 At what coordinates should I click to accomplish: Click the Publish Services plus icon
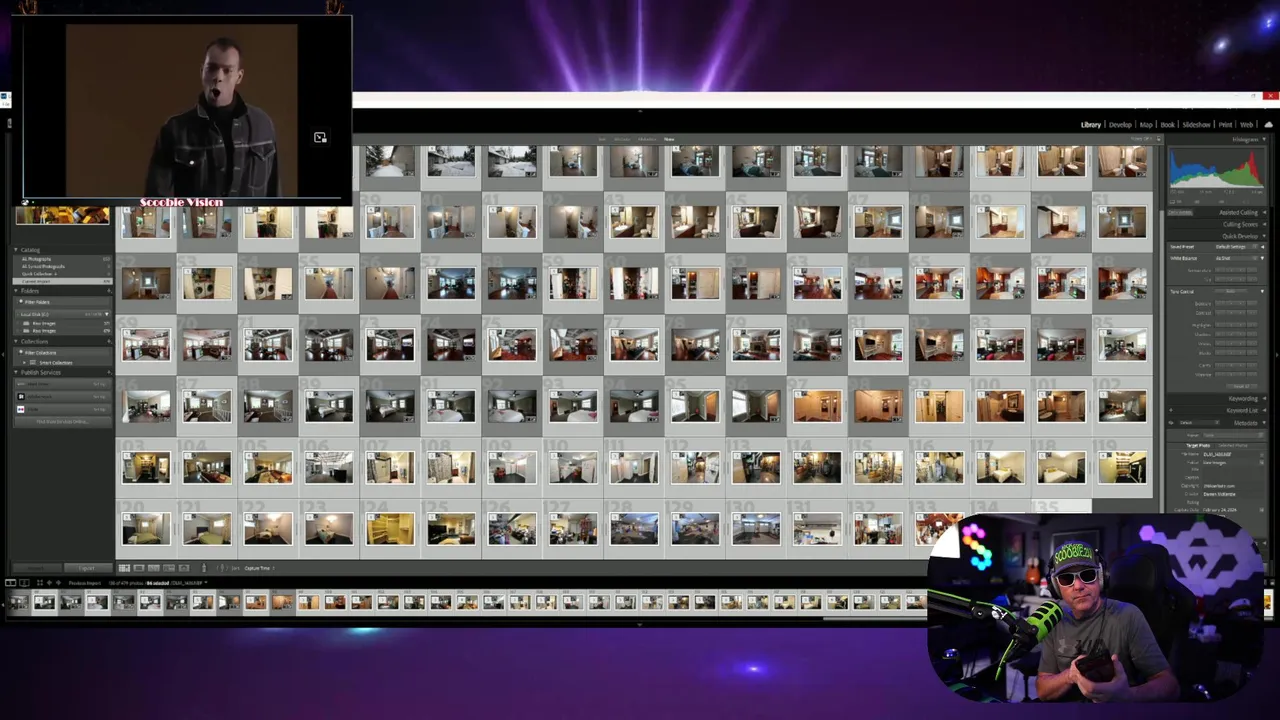[x=108, y=372]
